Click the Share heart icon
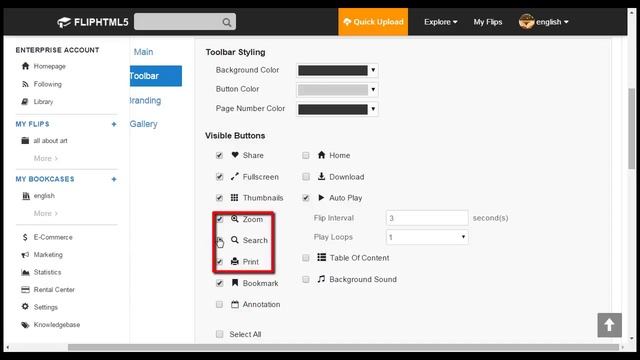Image resolution: width=640 pixels, height=360 pixels. coord(235,155)
